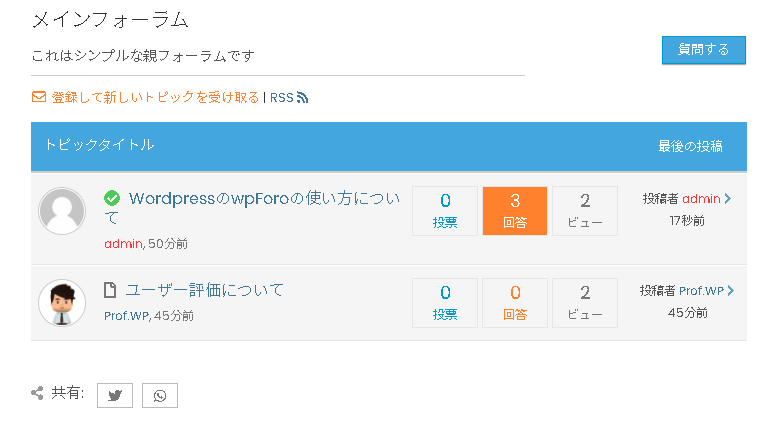Click the share nodes icon beside 共有
The height and width of the screenshot is (438, 778).
(x=37, y=393)
